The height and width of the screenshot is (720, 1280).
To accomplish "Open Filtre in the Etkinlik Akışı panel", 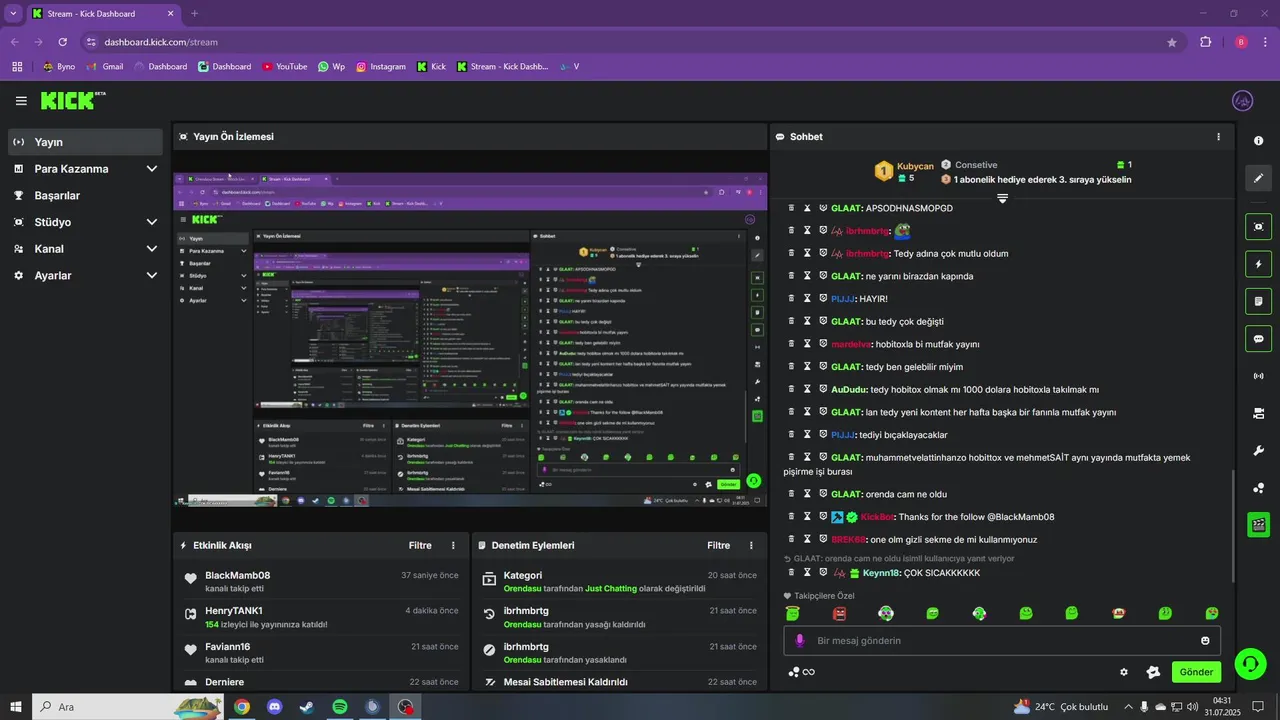I will click(x=420, y=545).
